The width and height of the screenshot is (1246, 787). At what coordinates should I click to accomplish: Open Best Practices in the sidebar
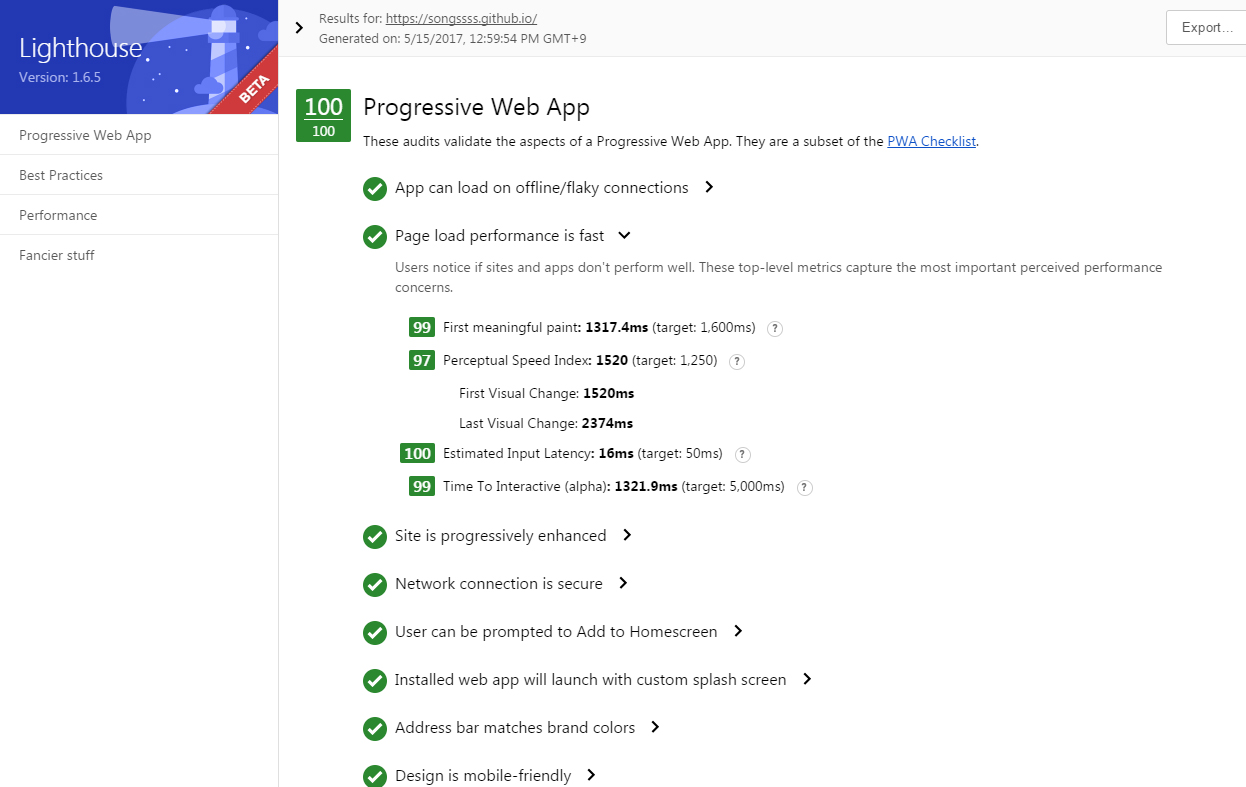tap(61, 175)
